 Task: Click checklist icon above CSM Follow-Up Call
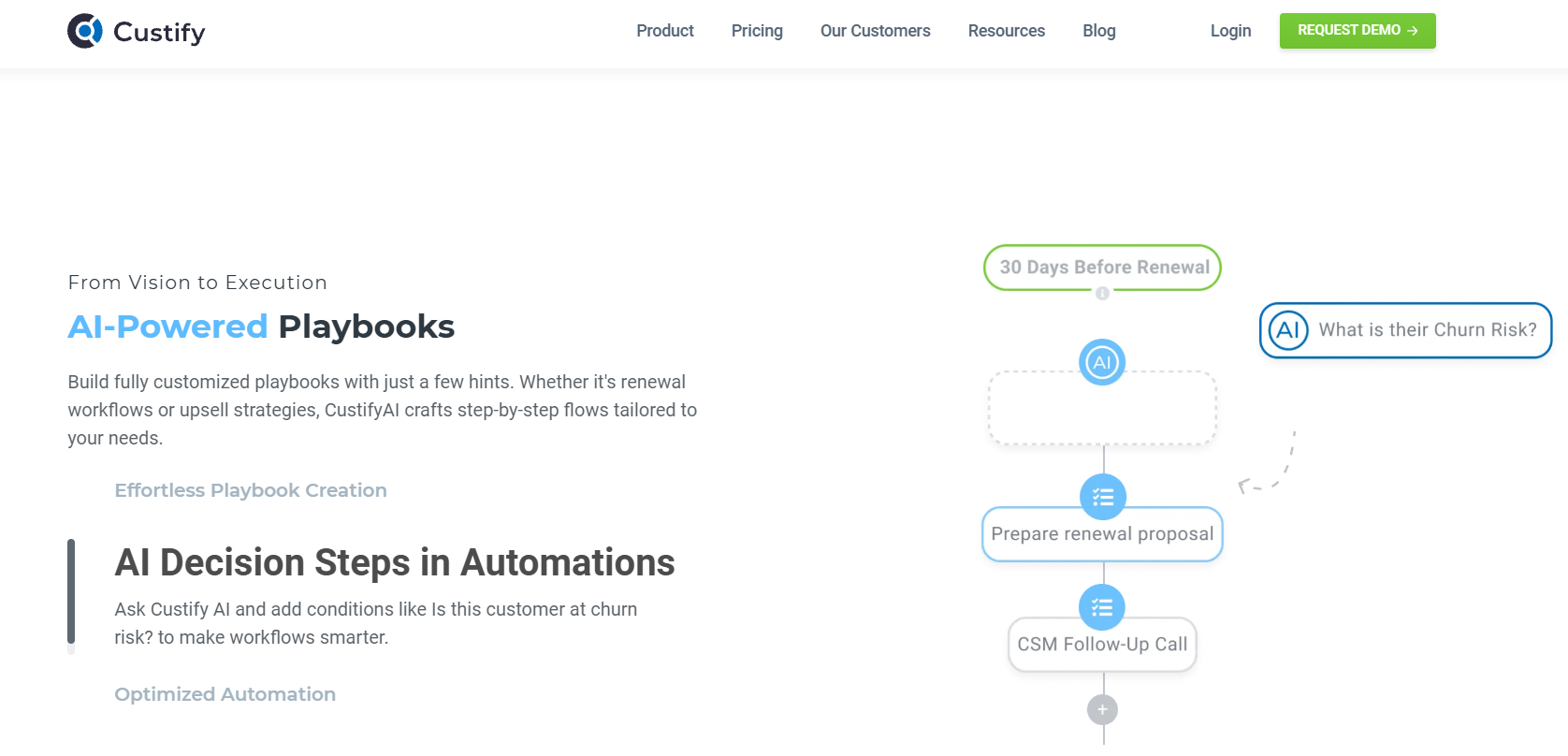click(x=1103, y=608)
